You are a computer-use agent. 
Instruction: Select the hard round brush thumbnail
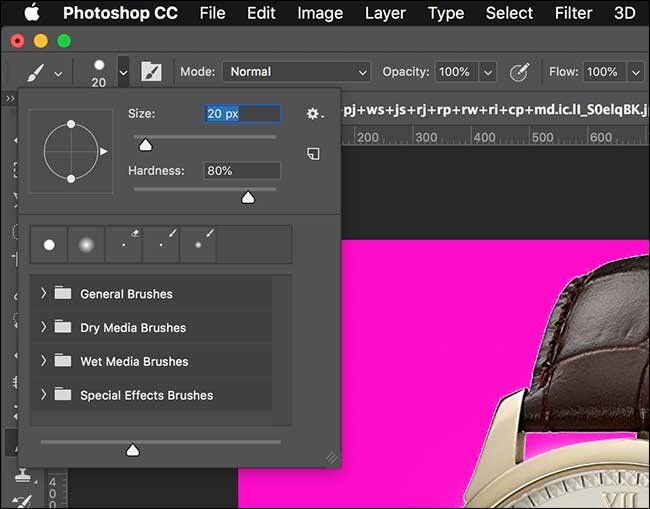tap(49, 245)
